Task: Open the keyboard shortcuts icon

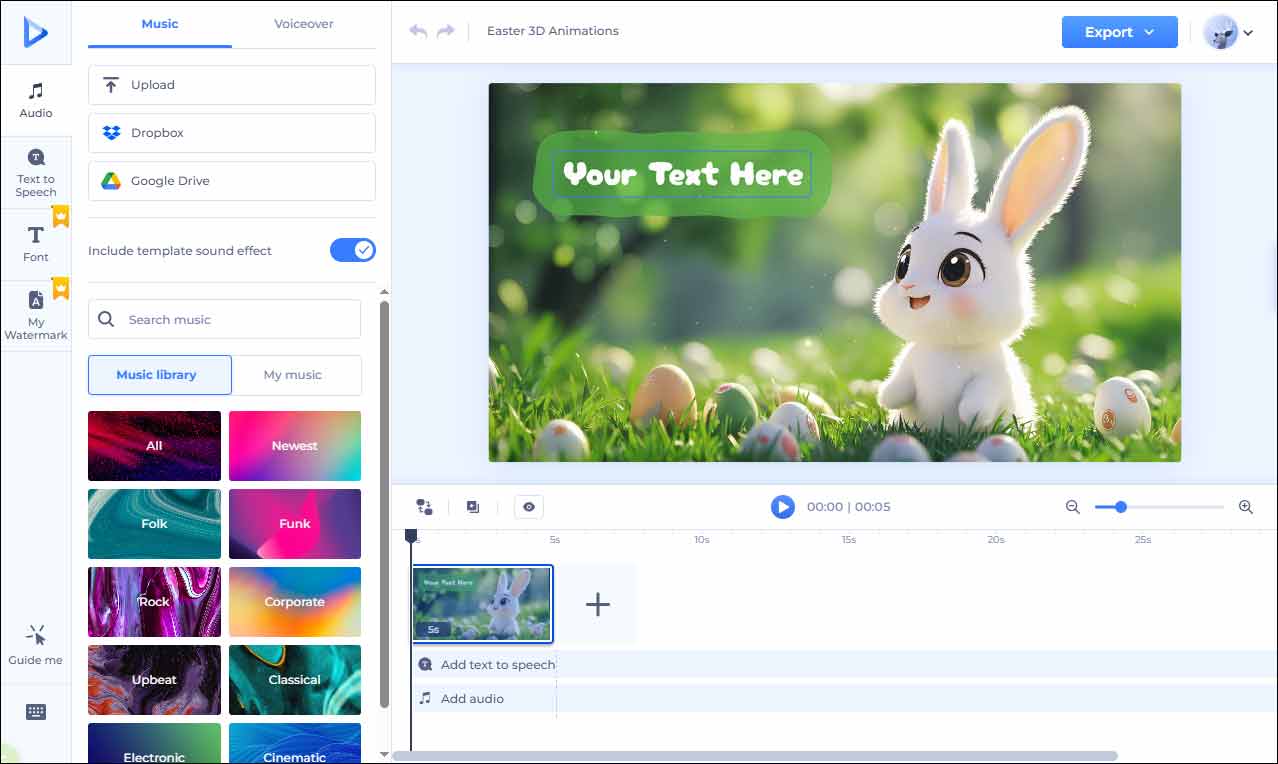Action: [x=36, y=711]
